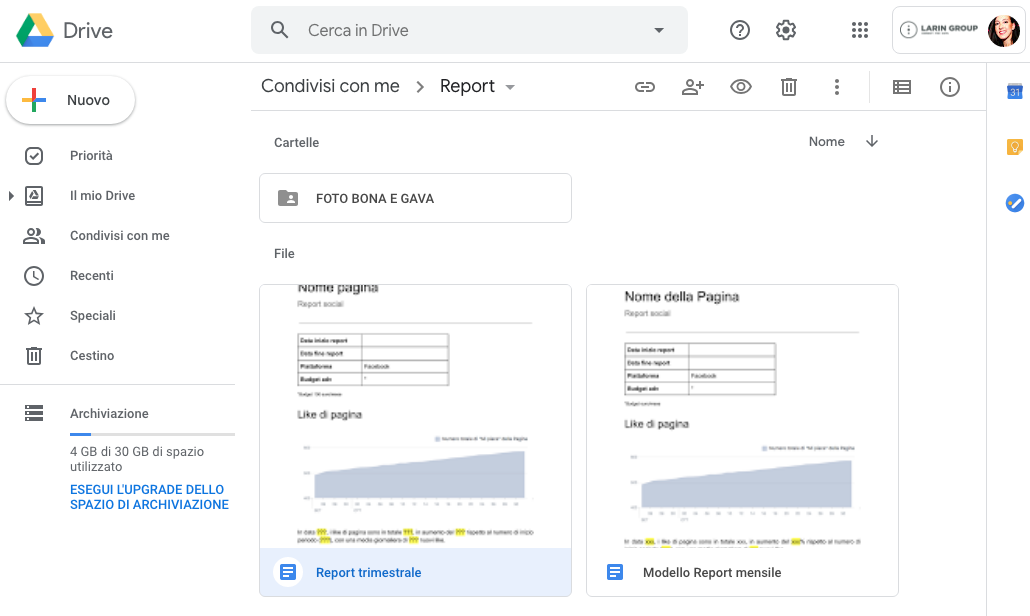Open the share with people icon
The width and height of the screenshot is (1030, 616).
[x=693, y=87]
